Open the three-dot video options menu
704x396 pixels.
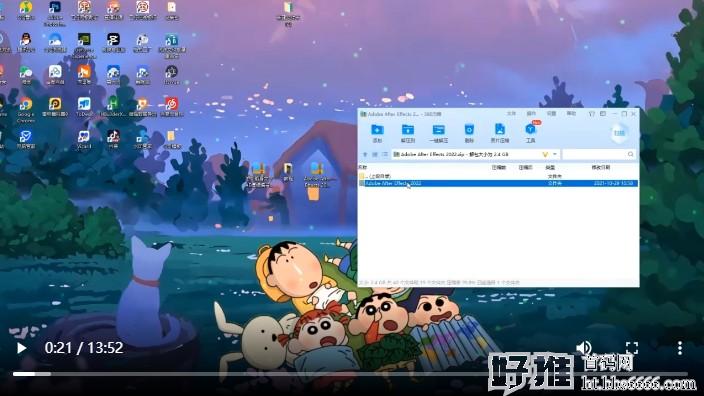click(680, 348)
